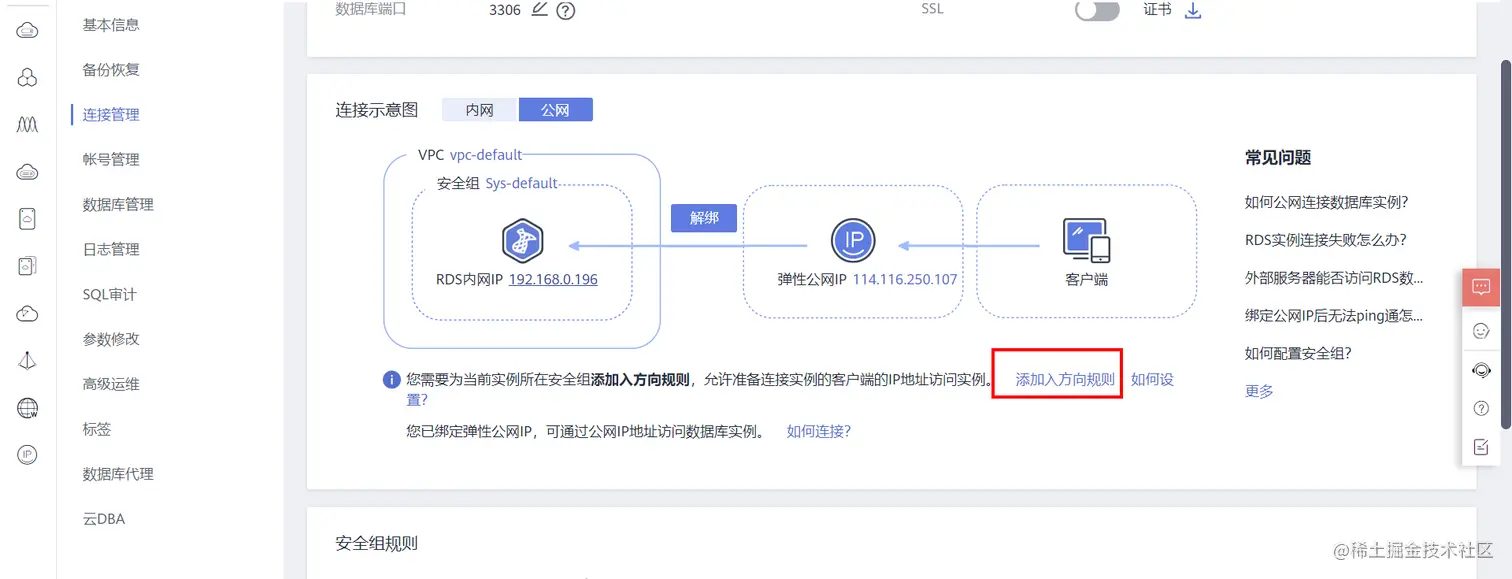Open the vpc-default VPC link
Screen dimensions: 1512x579
(486, 155)
